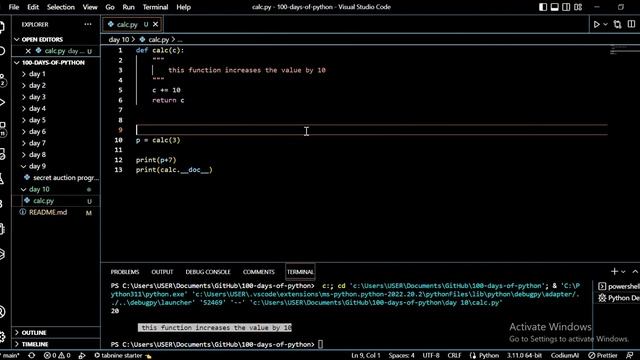Viewport: 640px width, 360px height.
Task: Open README.md in the explorer
Action: point(48,212)
